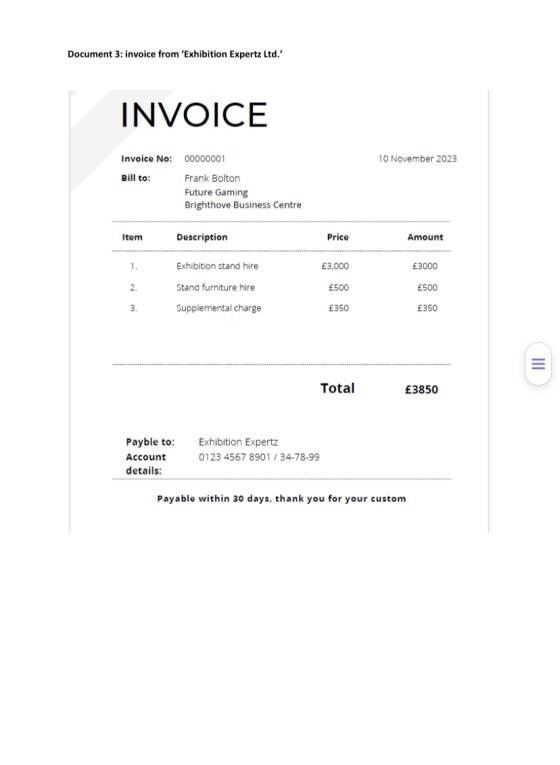The width and height of the screenshot is (560, 765).
Task: Click the Document 3 title caption
Action: tap(175, 54)
